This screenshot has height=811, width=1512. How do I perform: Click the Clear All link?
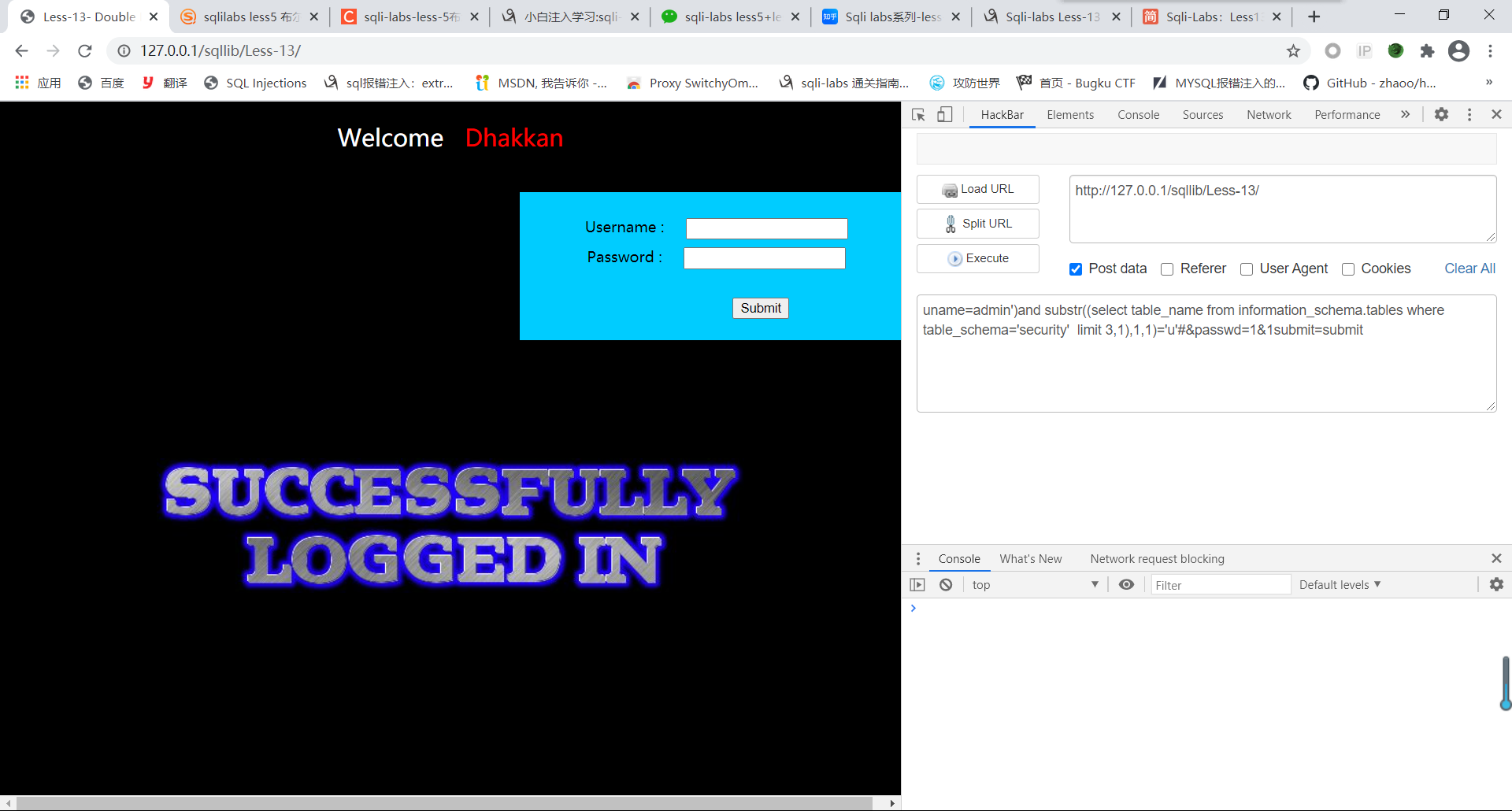(1469, 268)
